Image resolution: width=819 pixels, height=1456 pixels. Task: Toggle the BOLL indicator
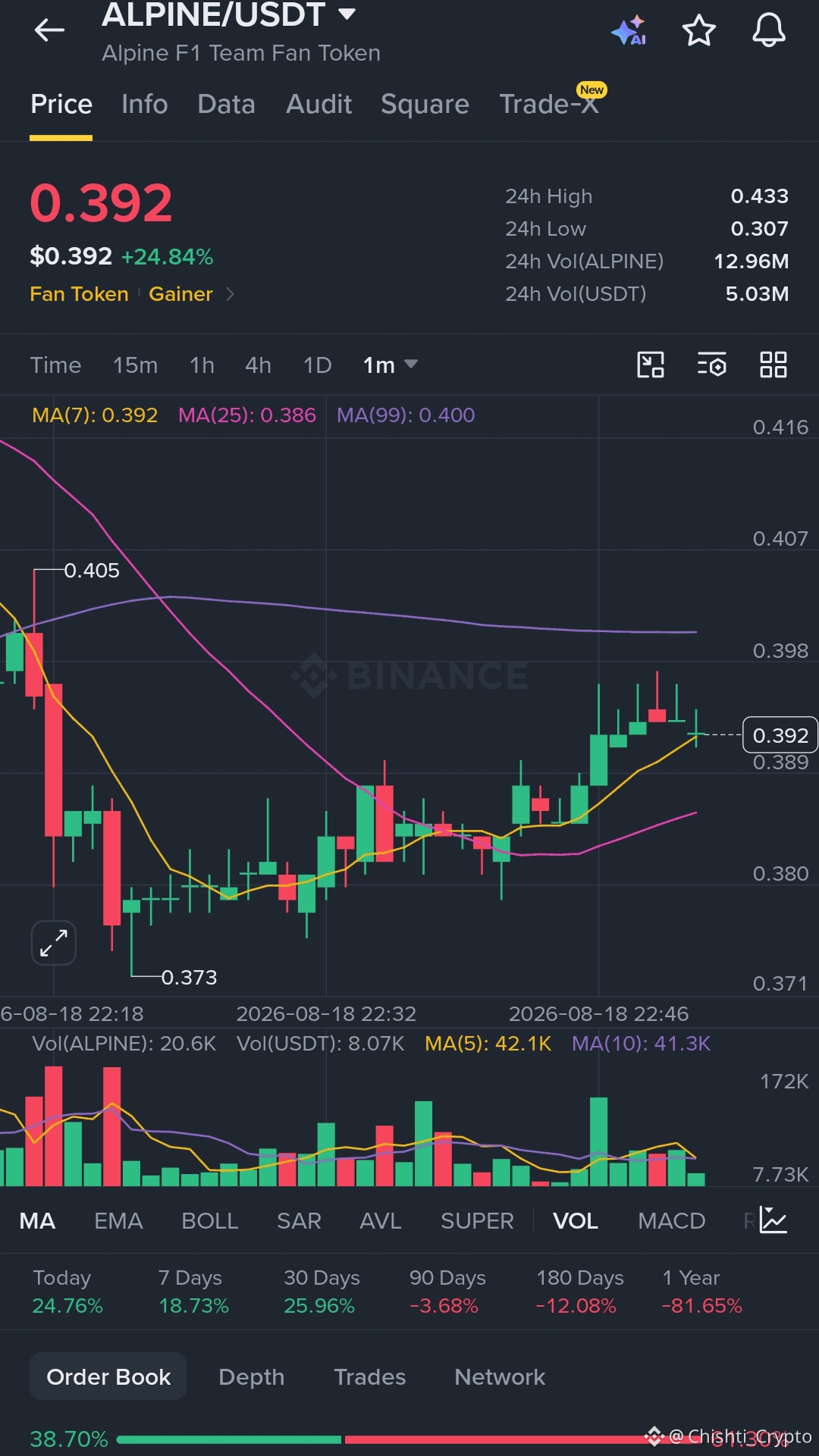[x=210, y=1220]
